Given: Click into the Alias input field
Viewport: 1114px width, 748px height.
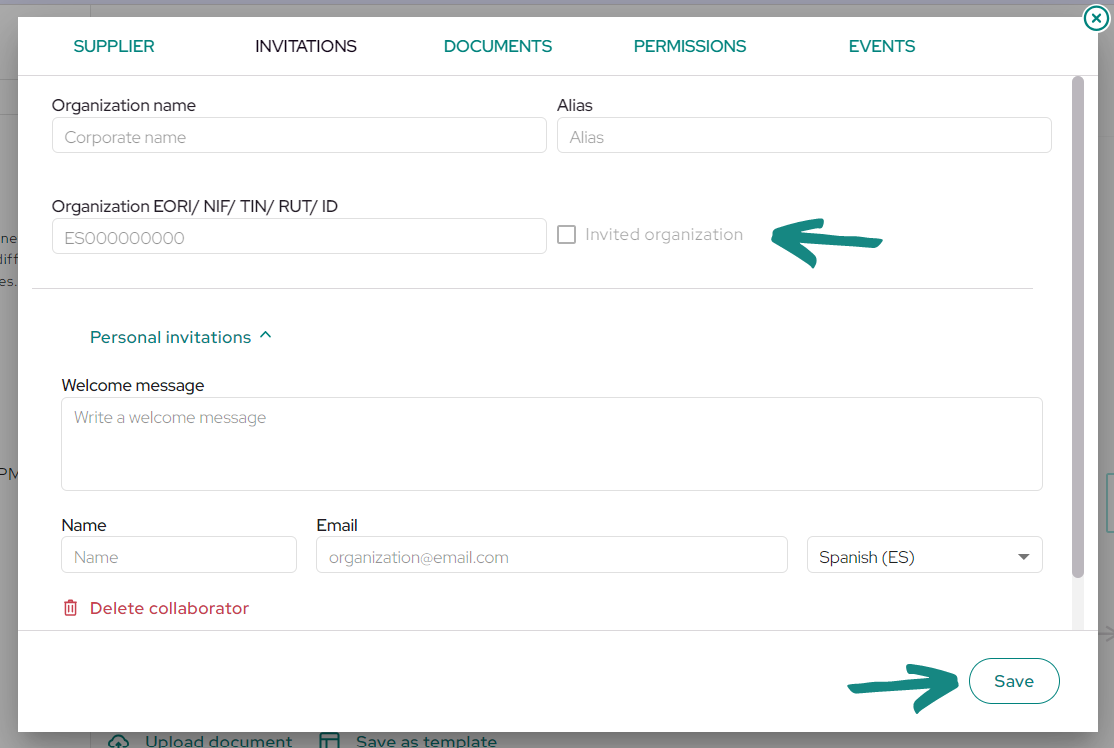Looking at the screenshot, I should (x=804, y=135).
